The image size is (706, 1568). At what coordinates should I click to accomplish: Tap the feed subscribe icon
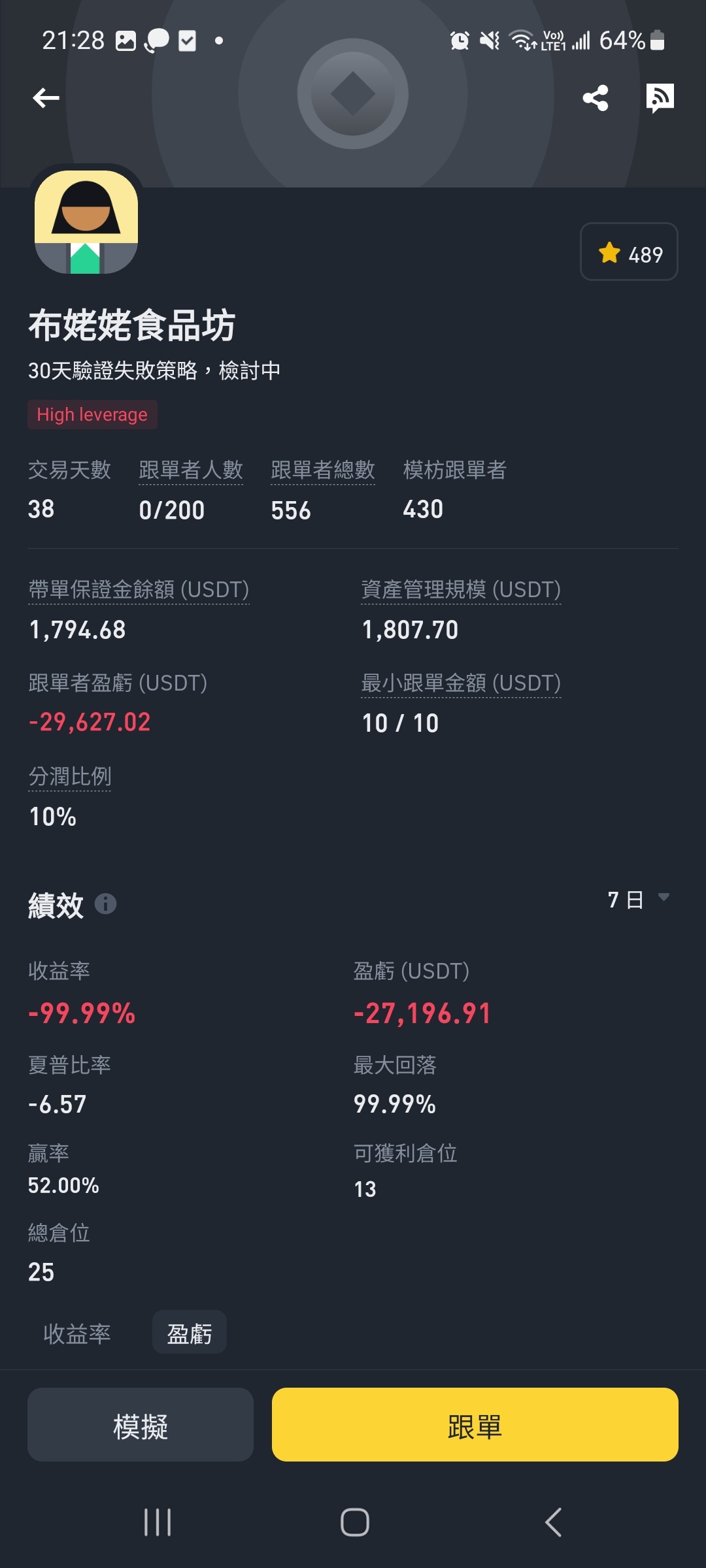pos(660,98)
